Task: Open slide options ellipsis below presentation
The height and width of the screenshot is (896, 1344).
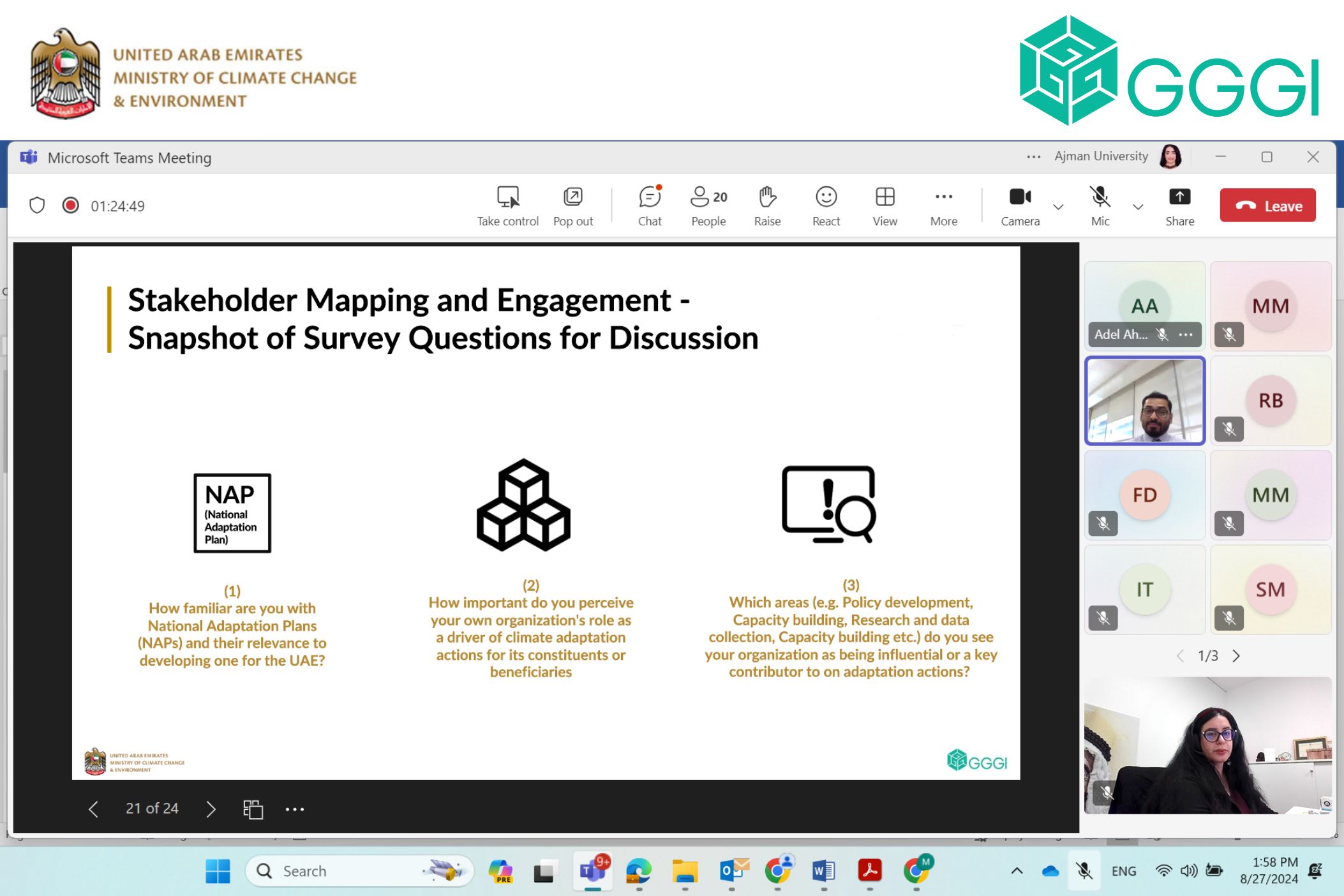Action: (295, 809)
